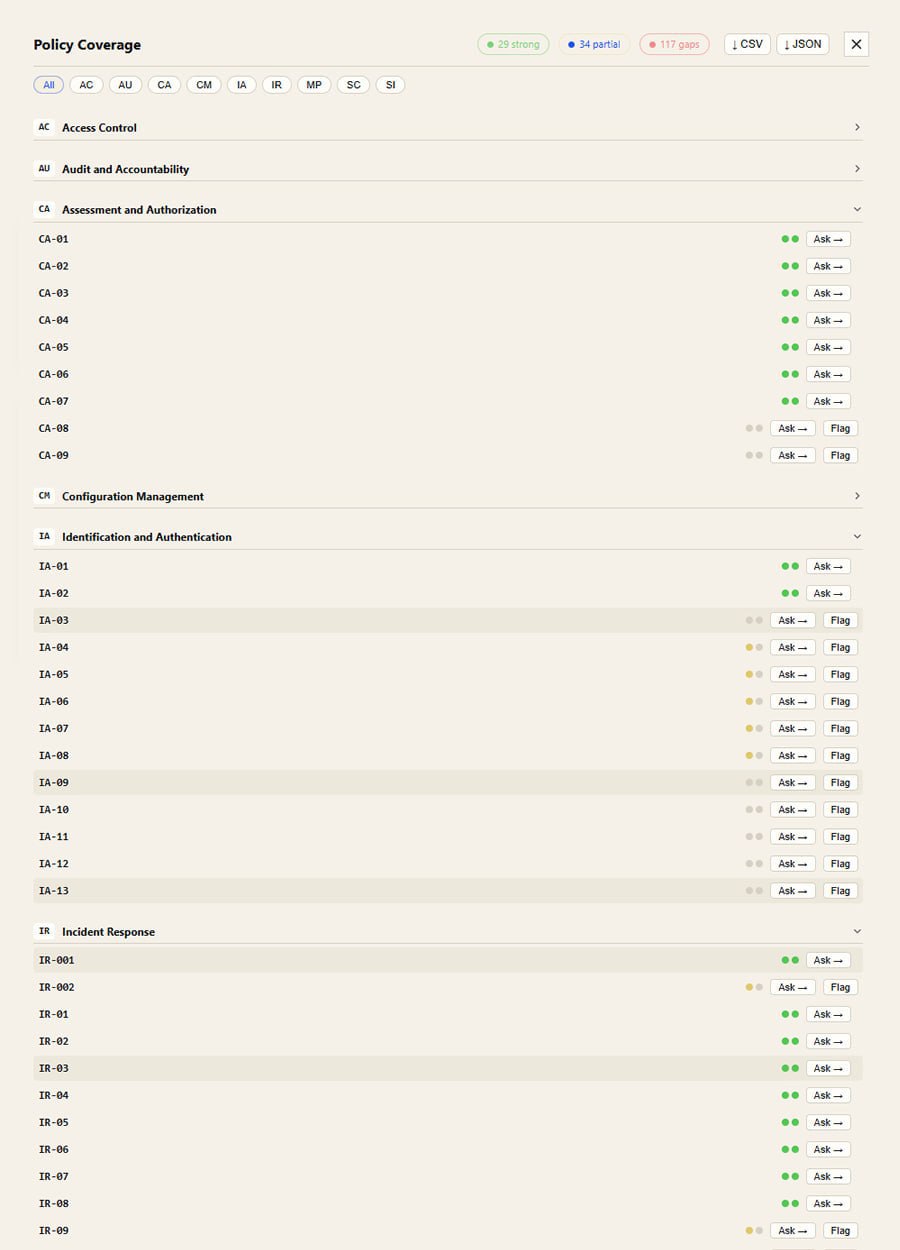This screenshot has height=1250, width=900.
Task: Select the IA family filter tab
Action: click(241, 85)
